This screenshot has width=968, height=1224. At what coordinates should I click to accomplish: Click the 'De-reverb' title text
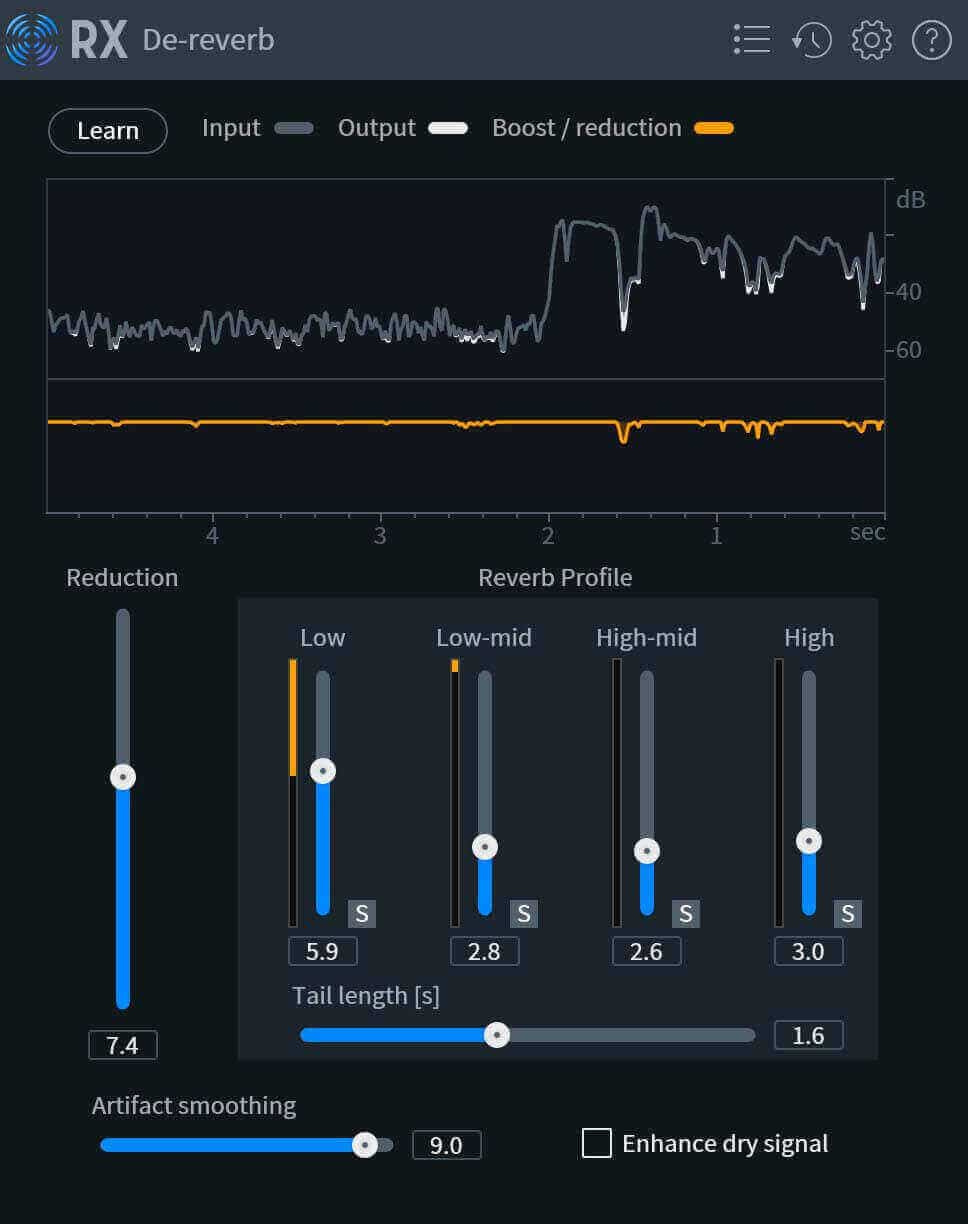pos(208,40)
